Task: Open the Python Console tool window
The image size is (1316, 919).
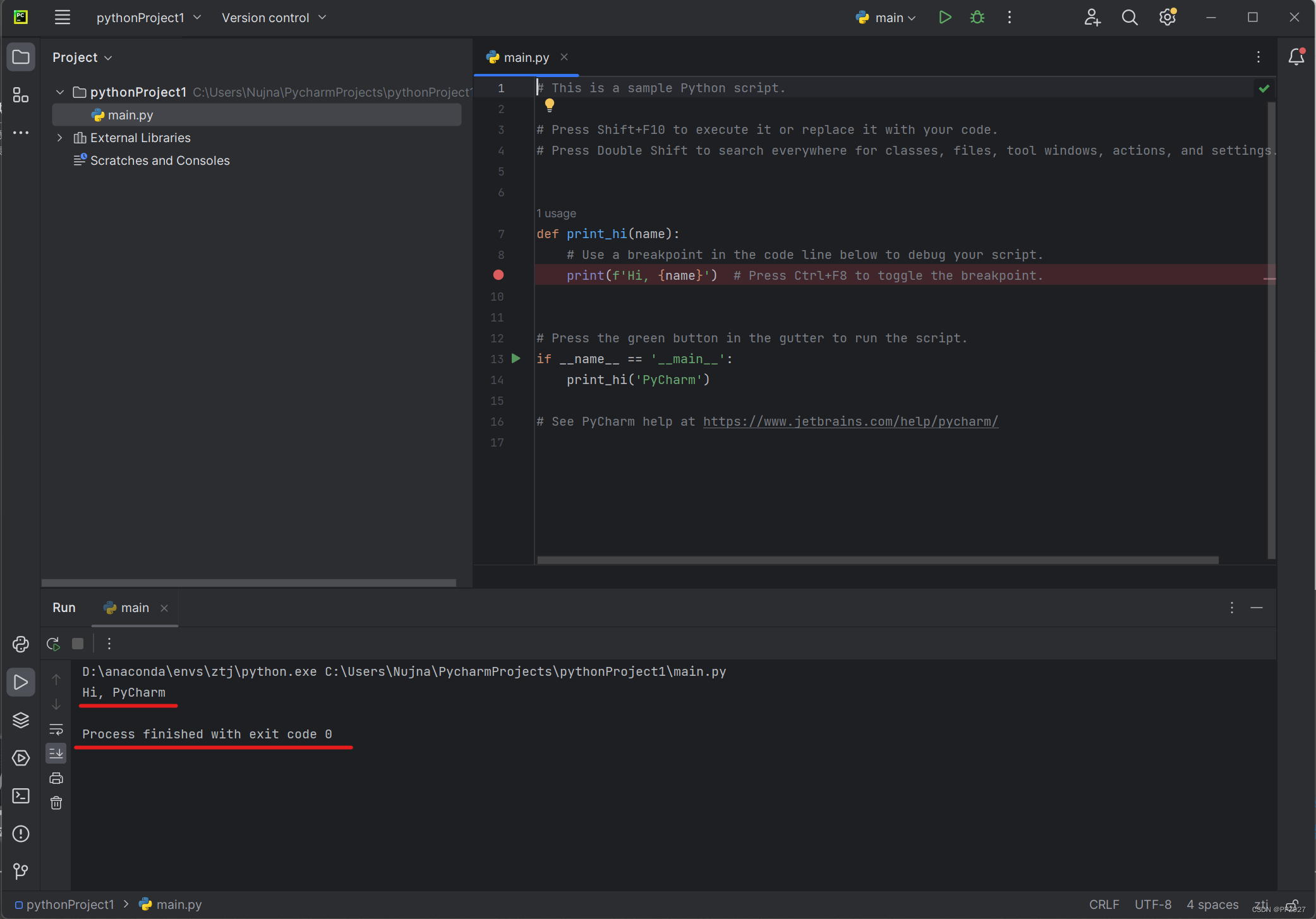Action: click(21, 644)
